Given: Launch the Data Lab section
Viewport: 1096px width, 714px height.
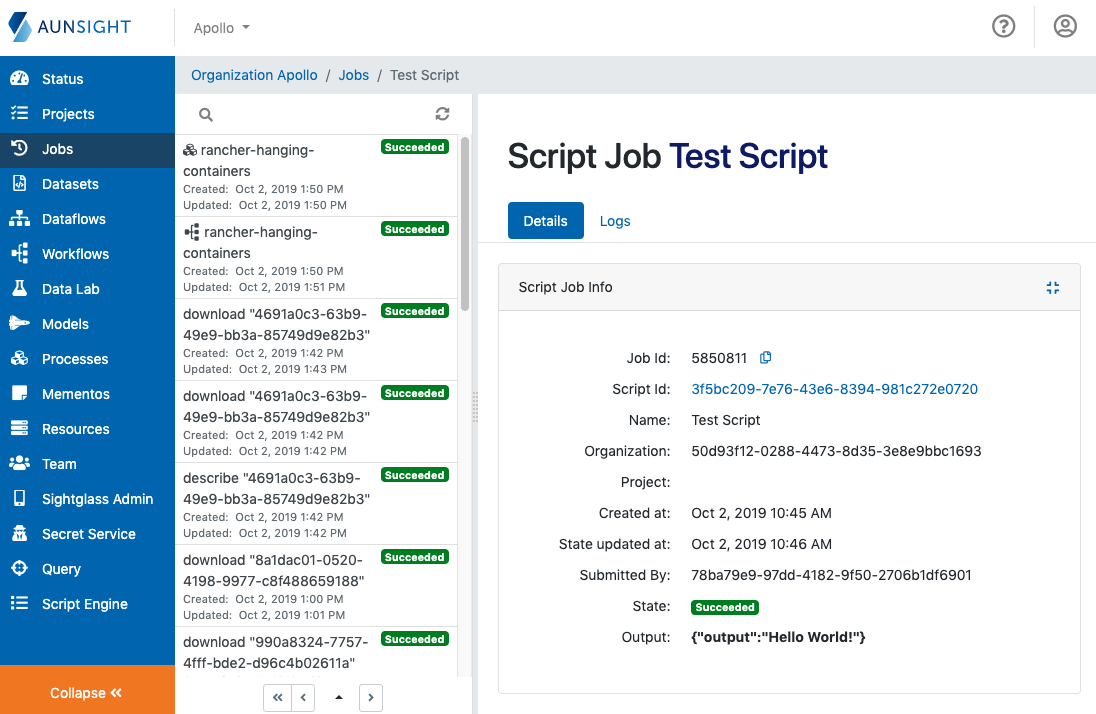Looking at the screenshot, I should coord(68,289).
